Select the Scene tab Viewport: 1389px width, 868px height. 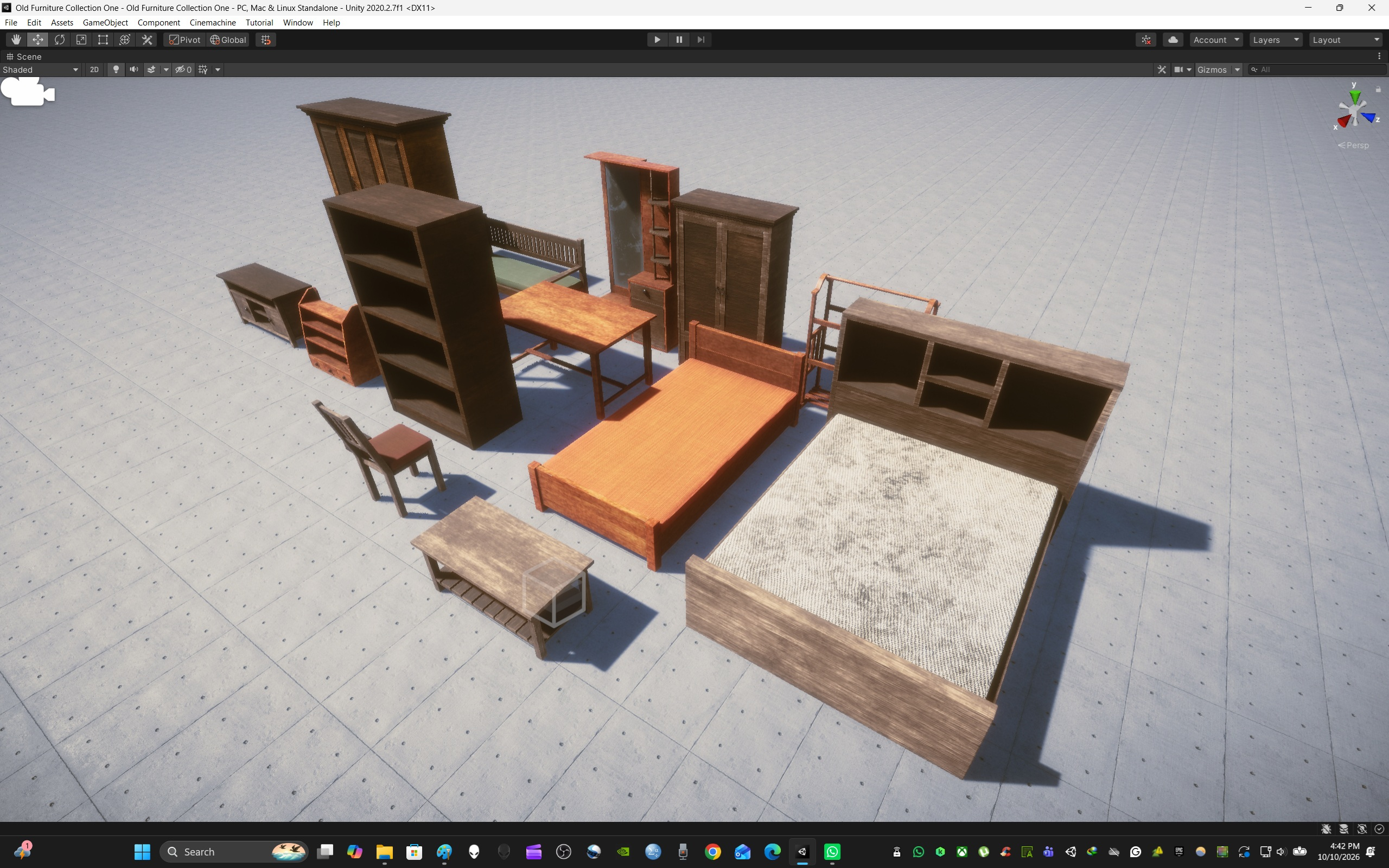[x=24, y=56]
